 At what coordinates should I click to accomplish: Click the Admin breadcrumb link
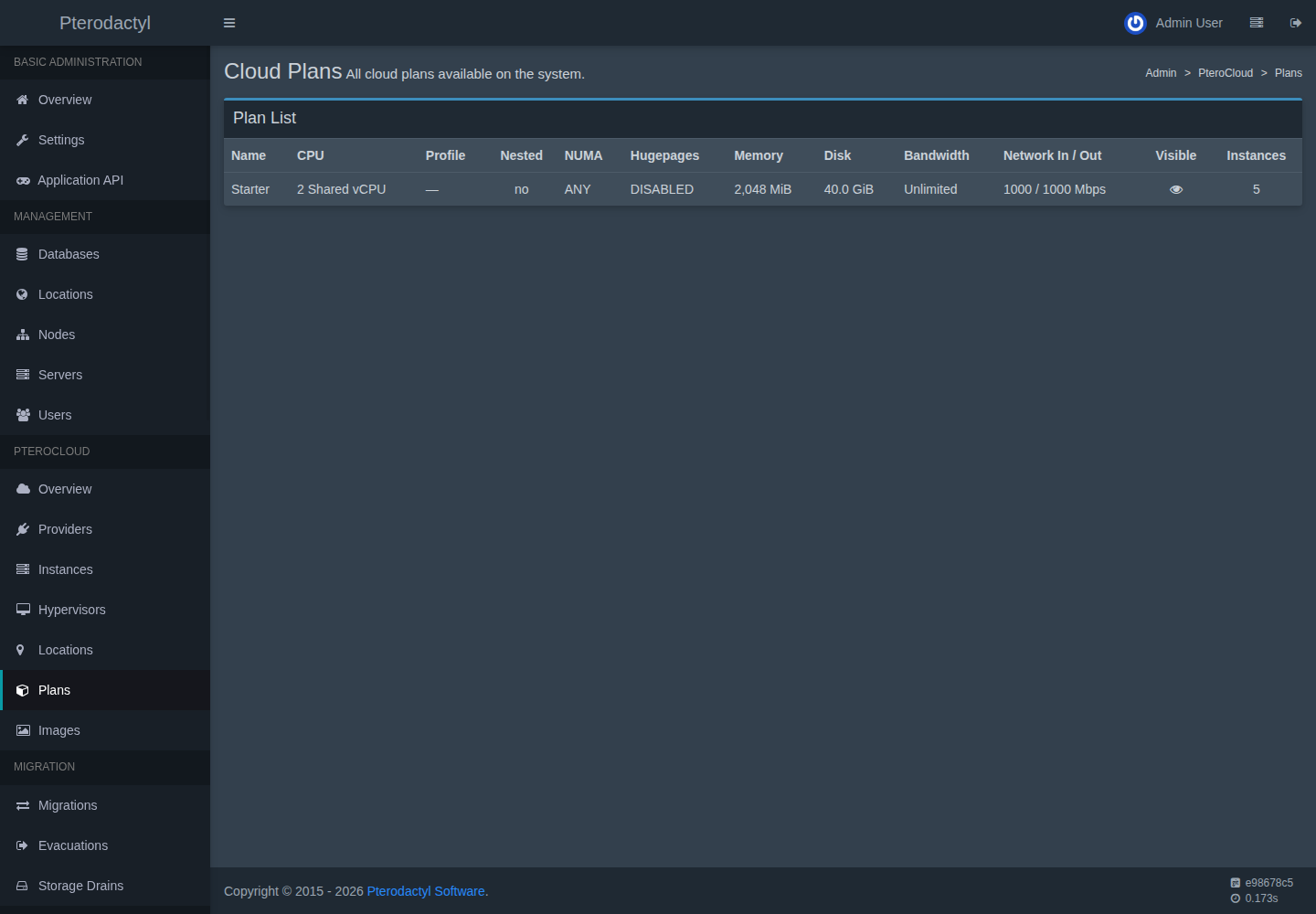(1161, 73)
